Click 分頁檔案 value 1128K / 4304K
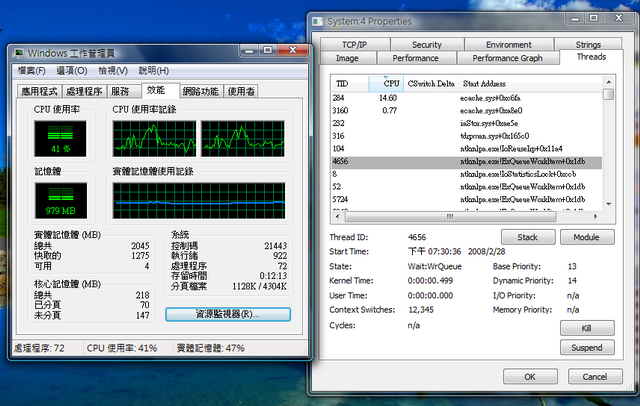Screen dimensions: 640x406 point(260,286)
